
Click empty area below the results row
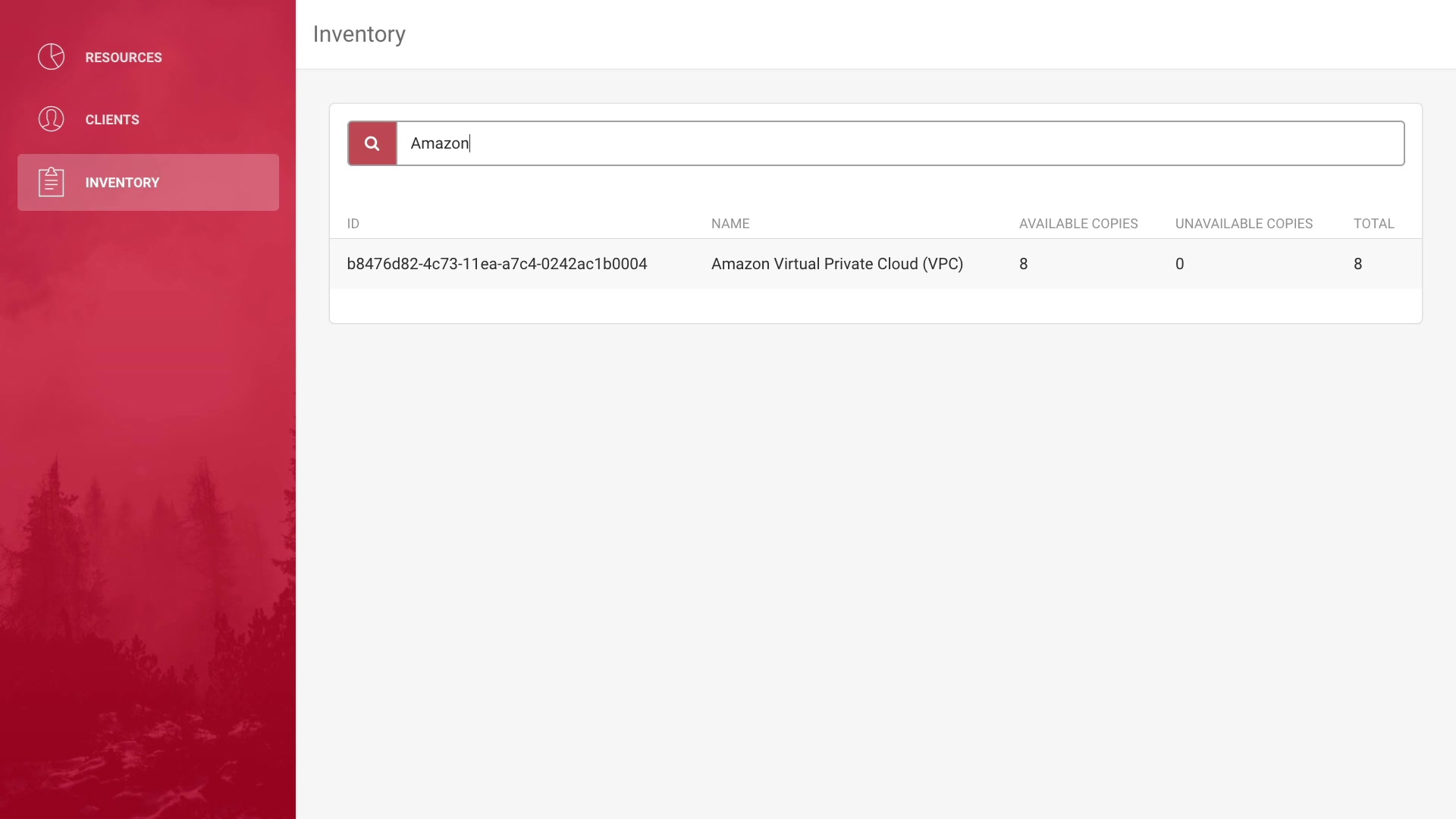875,306
